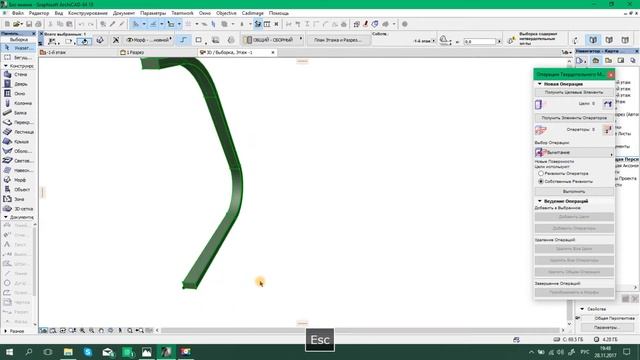The image size is (640, 360).
Task: Switch to the 1-й этаж tab
Action: [78, 53]
